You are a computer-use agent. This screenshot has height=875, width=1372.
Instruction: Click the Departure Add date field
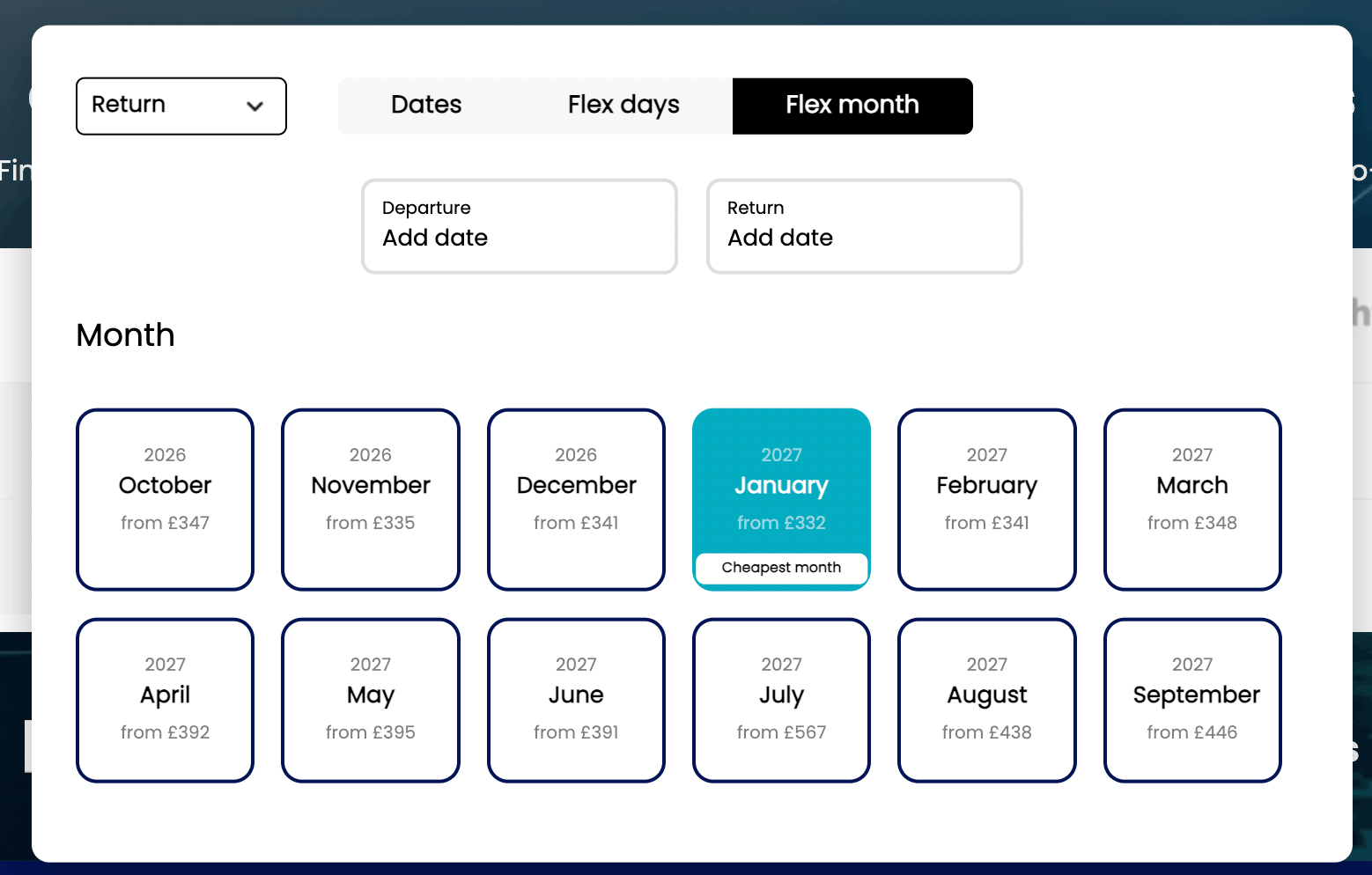[x=520, y=226]
